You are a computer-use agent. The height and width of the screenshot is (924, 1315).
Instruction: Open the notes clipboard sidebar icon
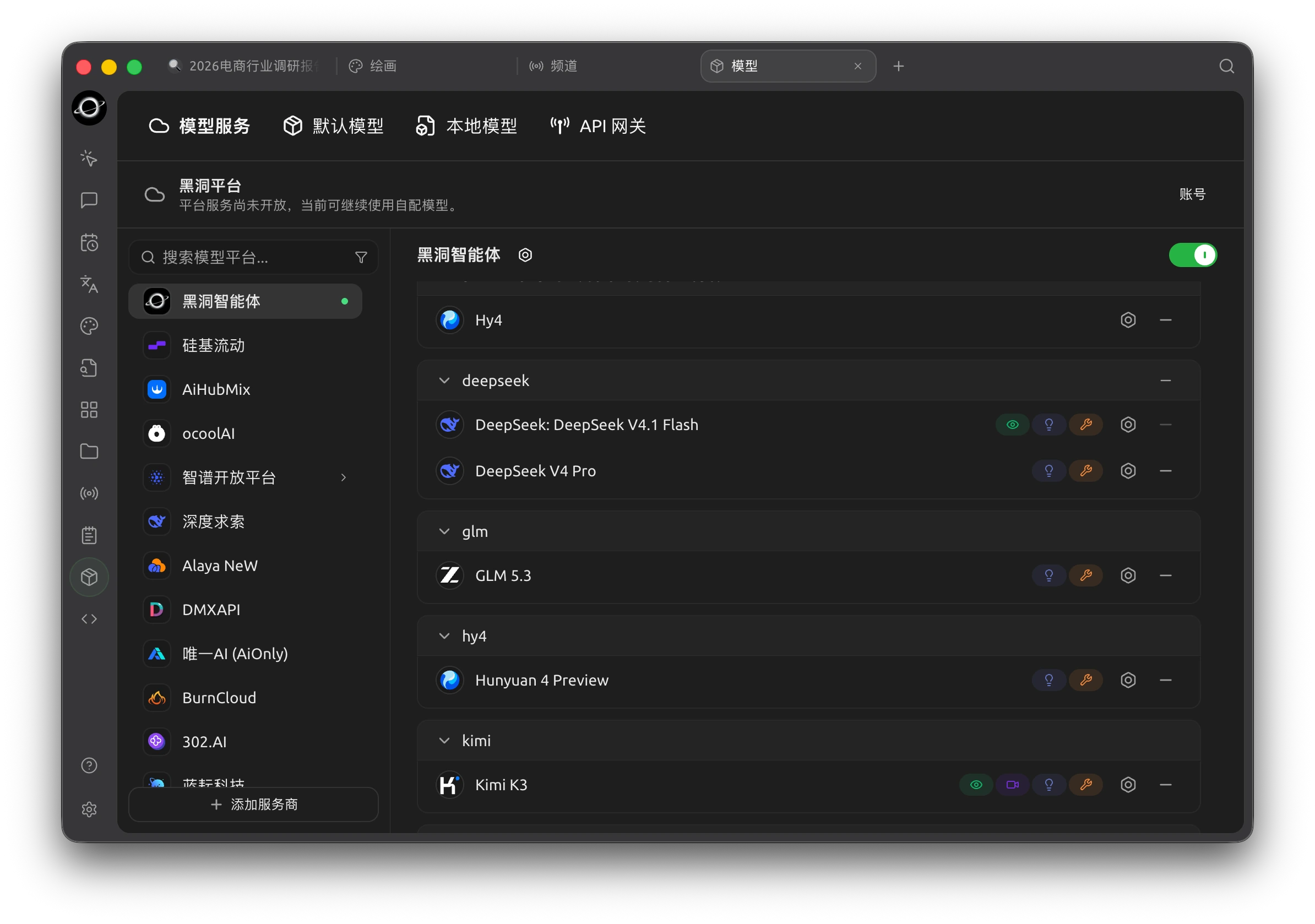tap(89, 536)
